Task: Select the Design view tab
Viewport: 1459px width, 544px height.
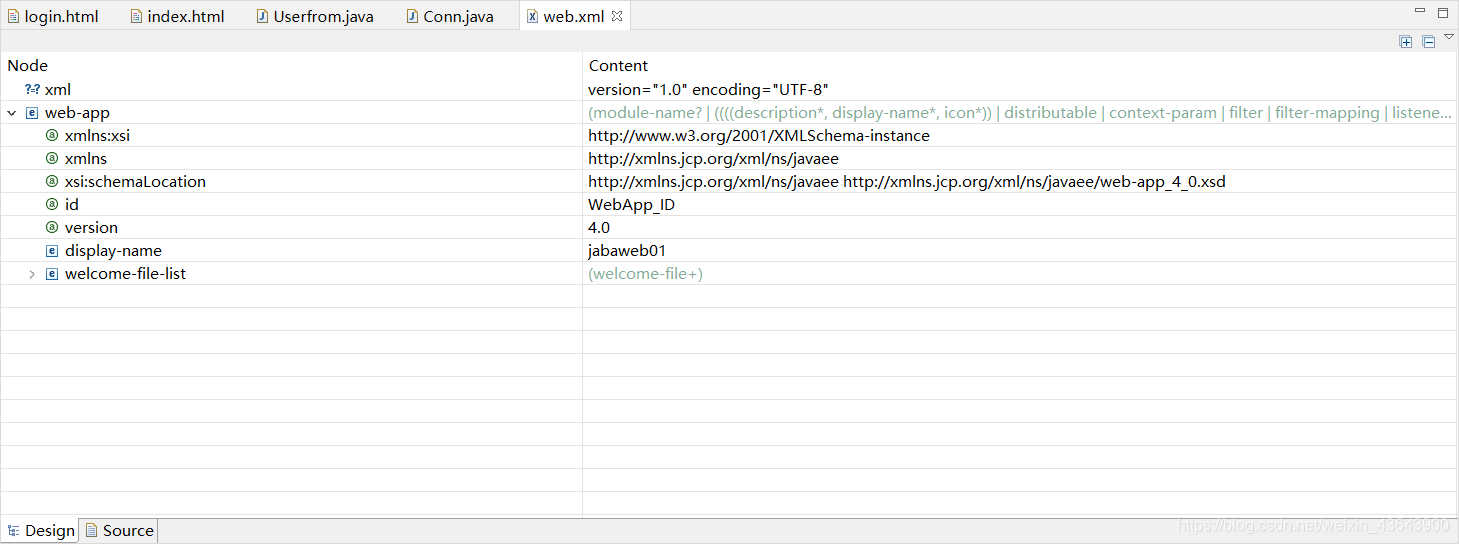Action: coord(41,530)
